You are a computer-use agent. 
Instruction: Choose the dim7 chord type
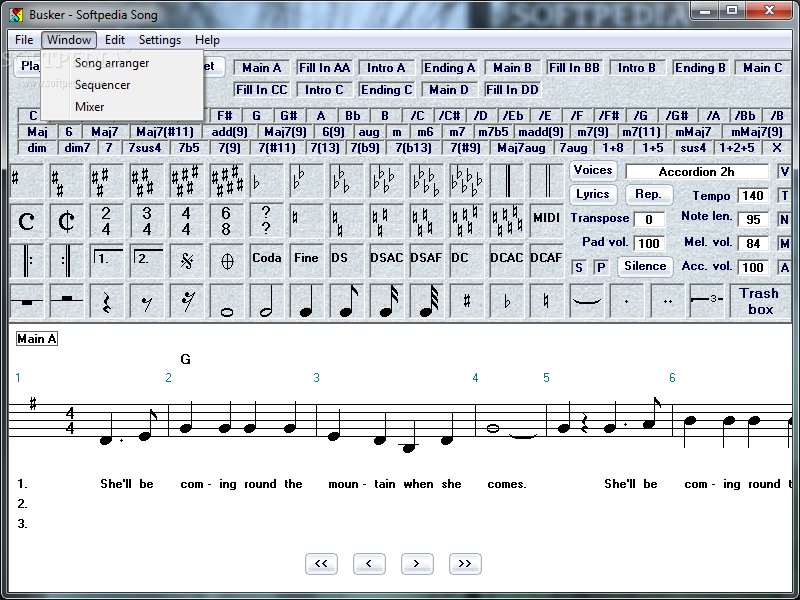[x=77, y=148]
